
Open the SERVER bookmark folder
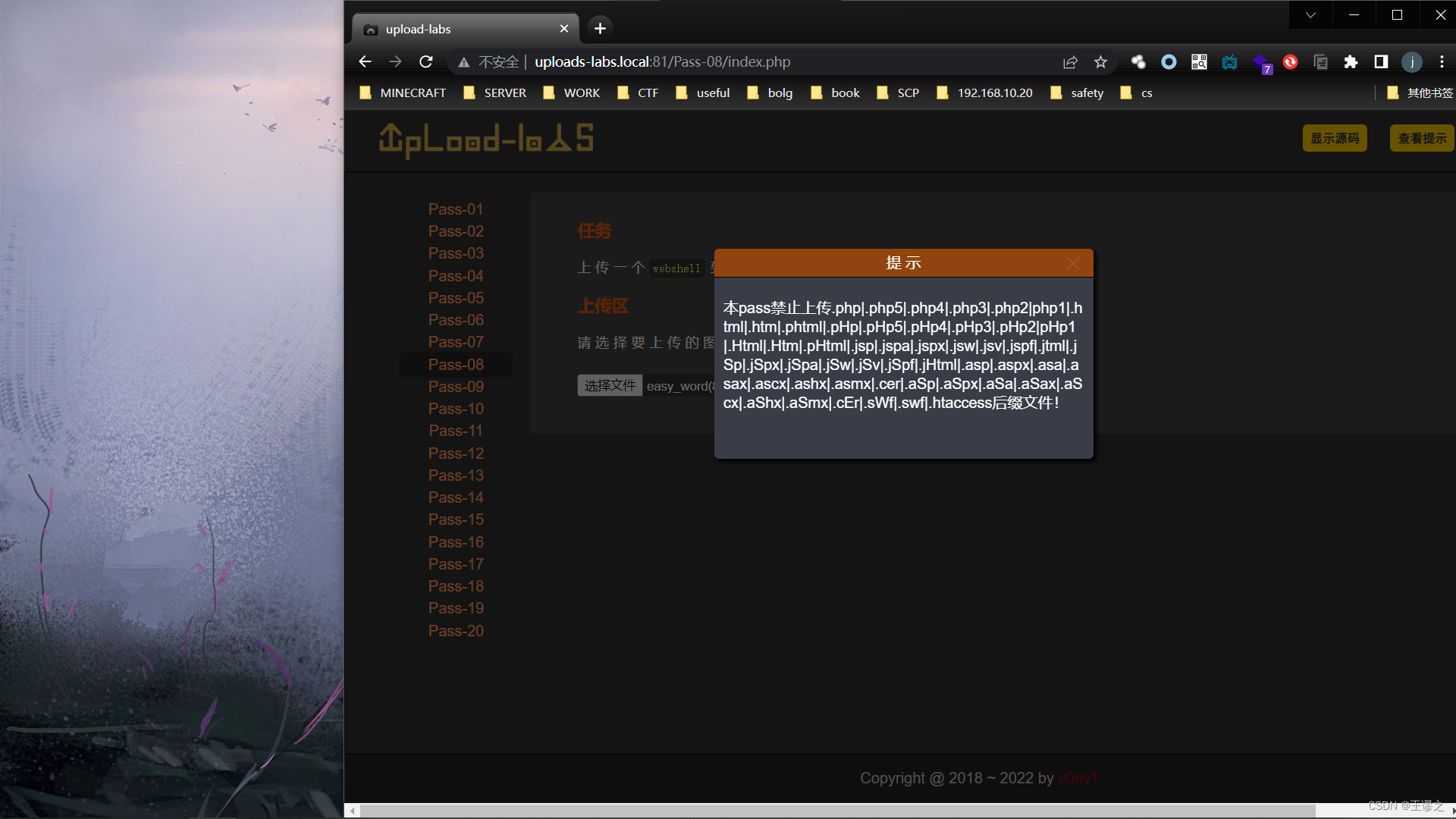494,93
